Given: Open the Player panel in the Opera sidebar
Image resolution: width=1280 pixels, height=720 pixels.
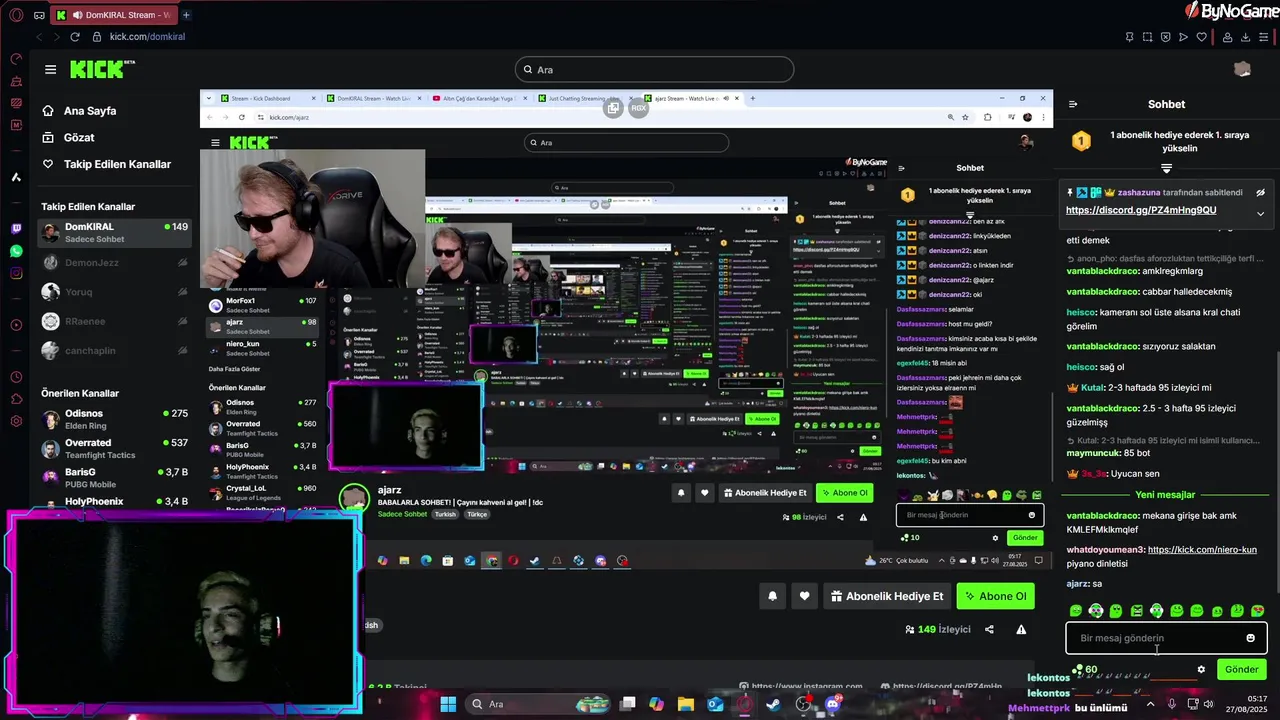Looking at the screenshot, I should (x=16, y=325).
